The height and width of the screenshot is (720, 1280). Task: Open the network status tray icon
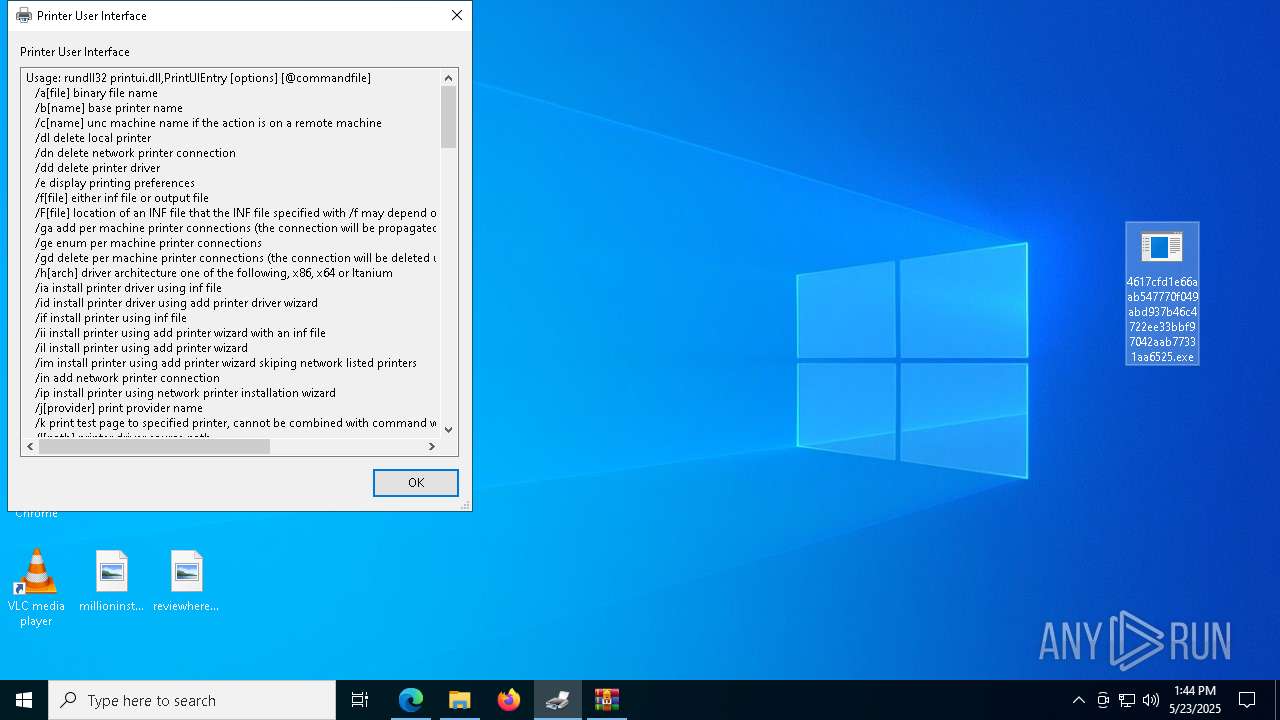coord(1127,700)
